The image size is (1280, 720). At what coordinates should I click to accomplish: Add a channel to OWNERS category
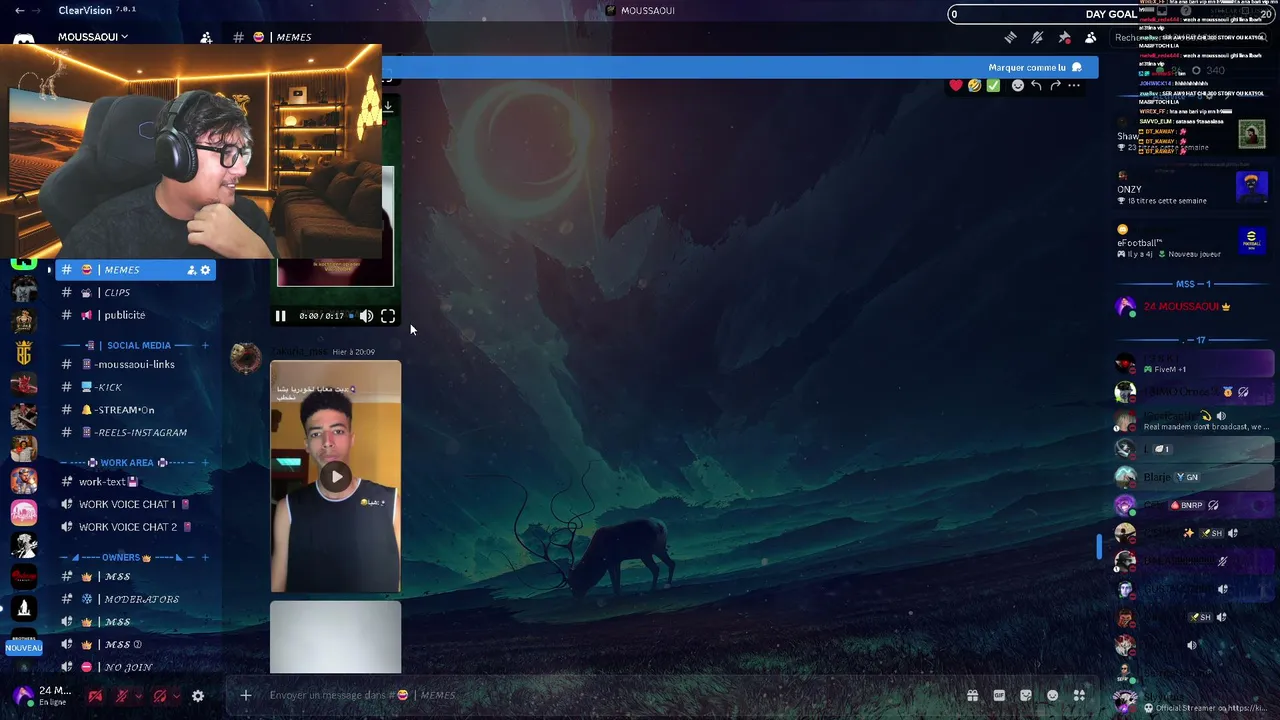(205, 557)
